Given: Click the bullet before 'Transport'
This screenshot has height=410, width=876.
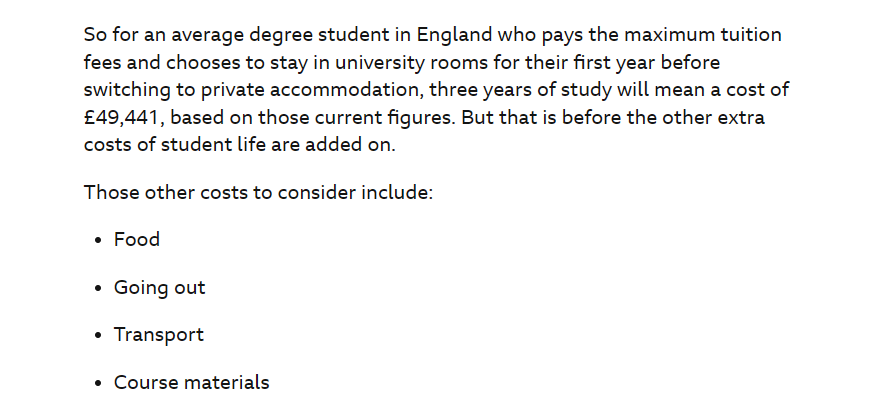Looking at the screenshot, I should 99,336.
